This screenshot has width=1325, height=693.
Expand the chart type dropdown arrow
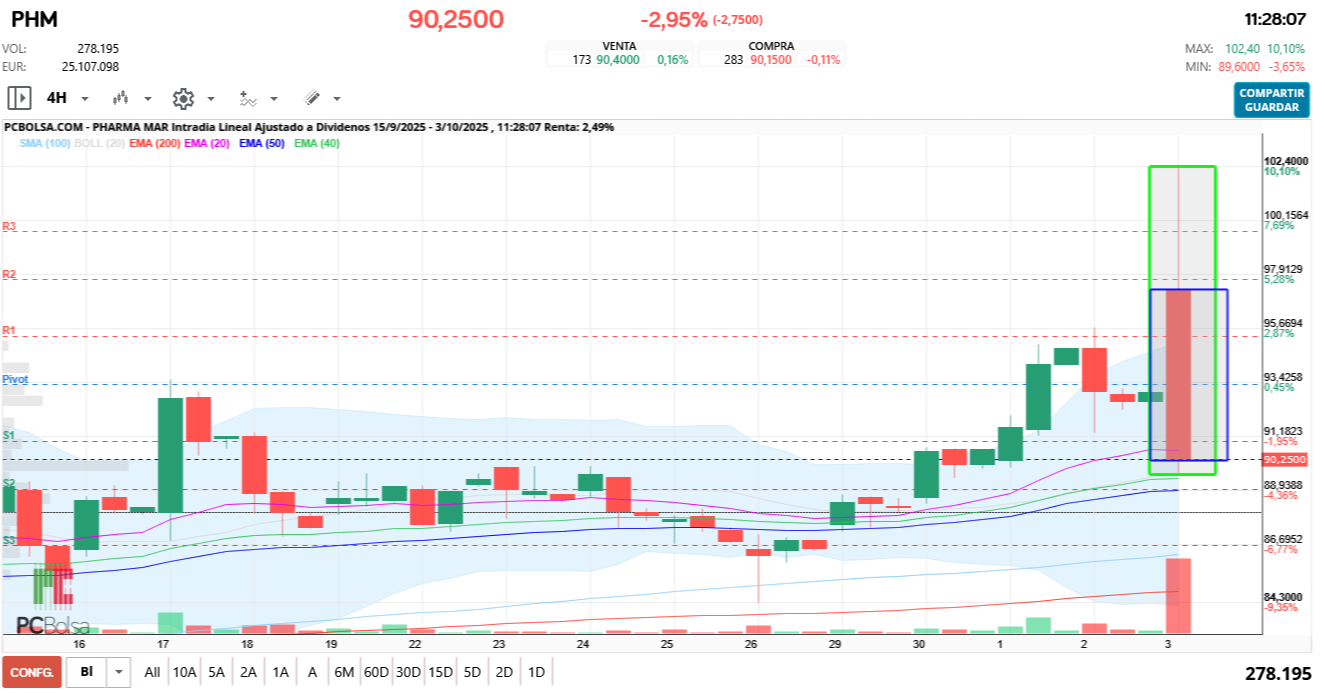(x=148, y=99)
